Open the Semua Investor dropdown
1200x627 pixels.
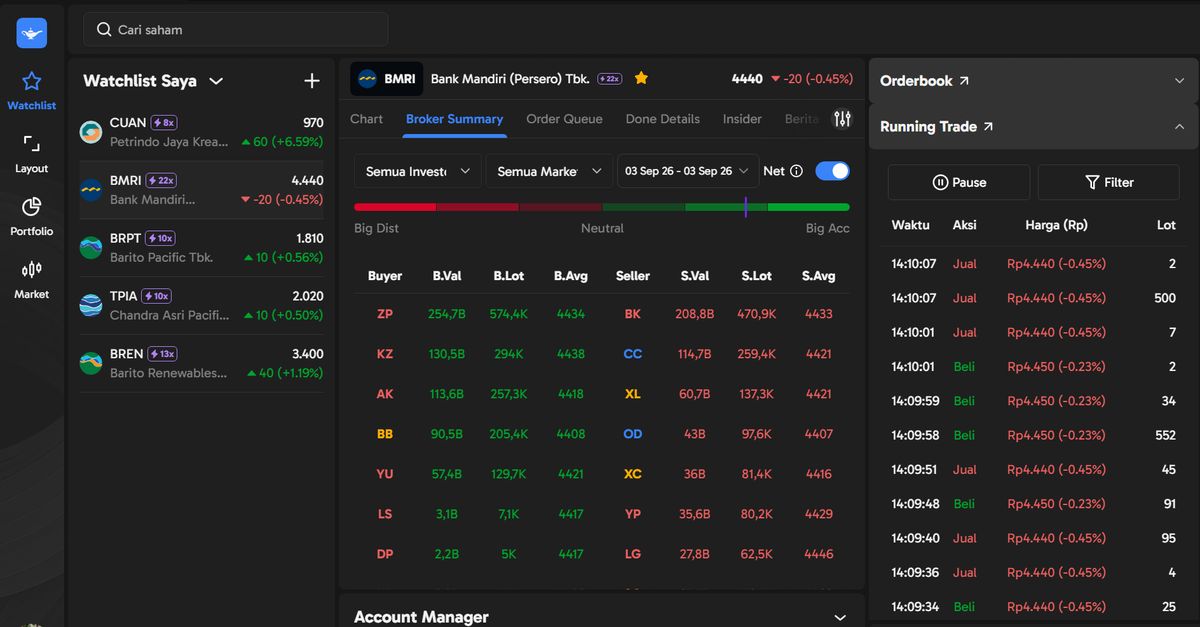tap(417, 171)
